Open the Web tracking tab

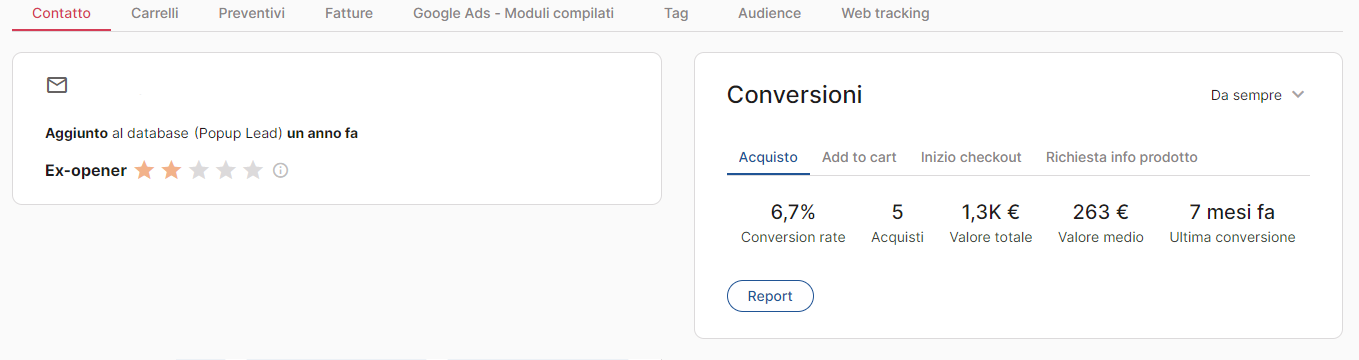pos(885,14)
